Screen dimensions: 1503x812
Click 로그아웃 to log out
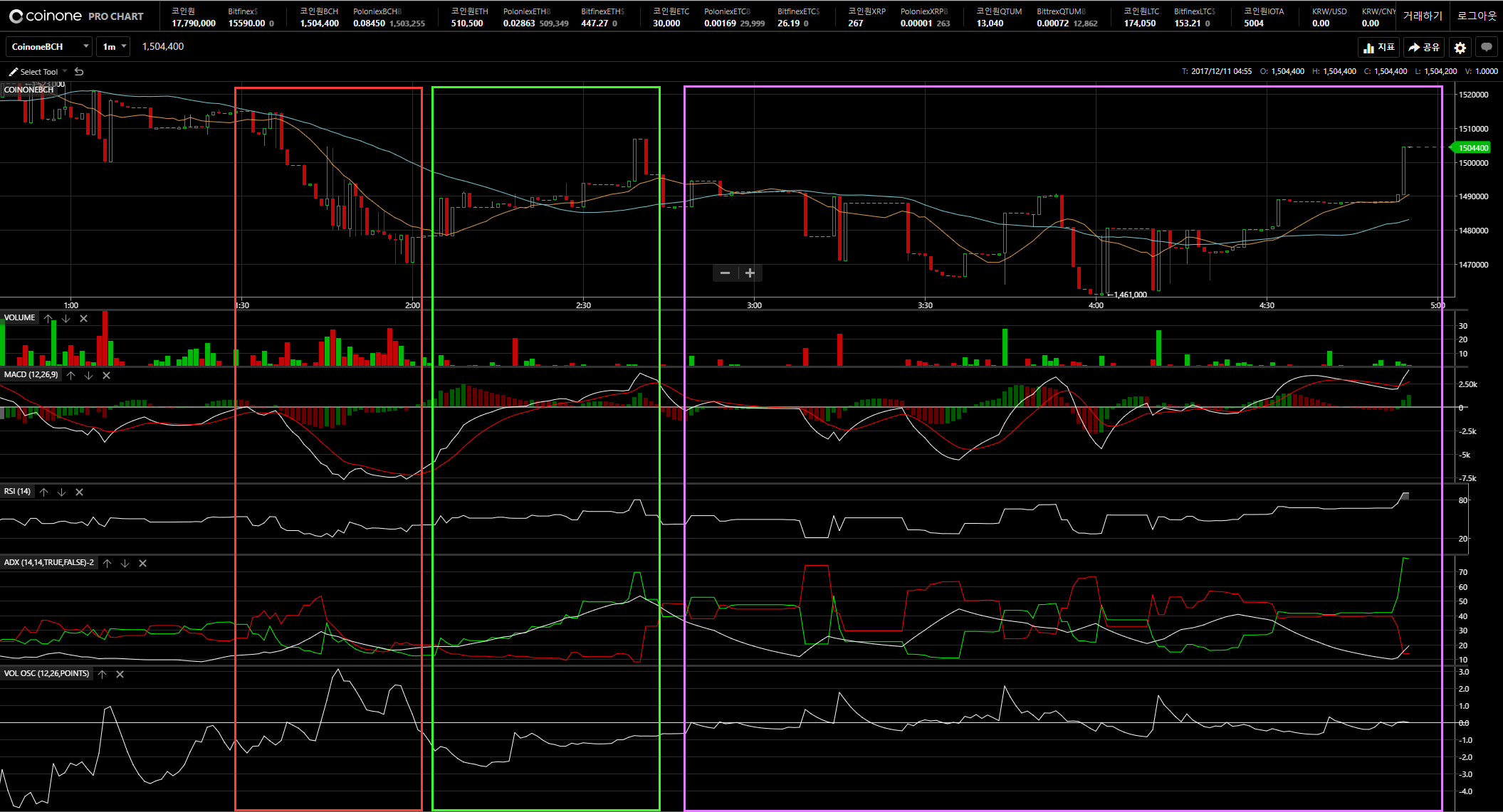(1477, 16)
